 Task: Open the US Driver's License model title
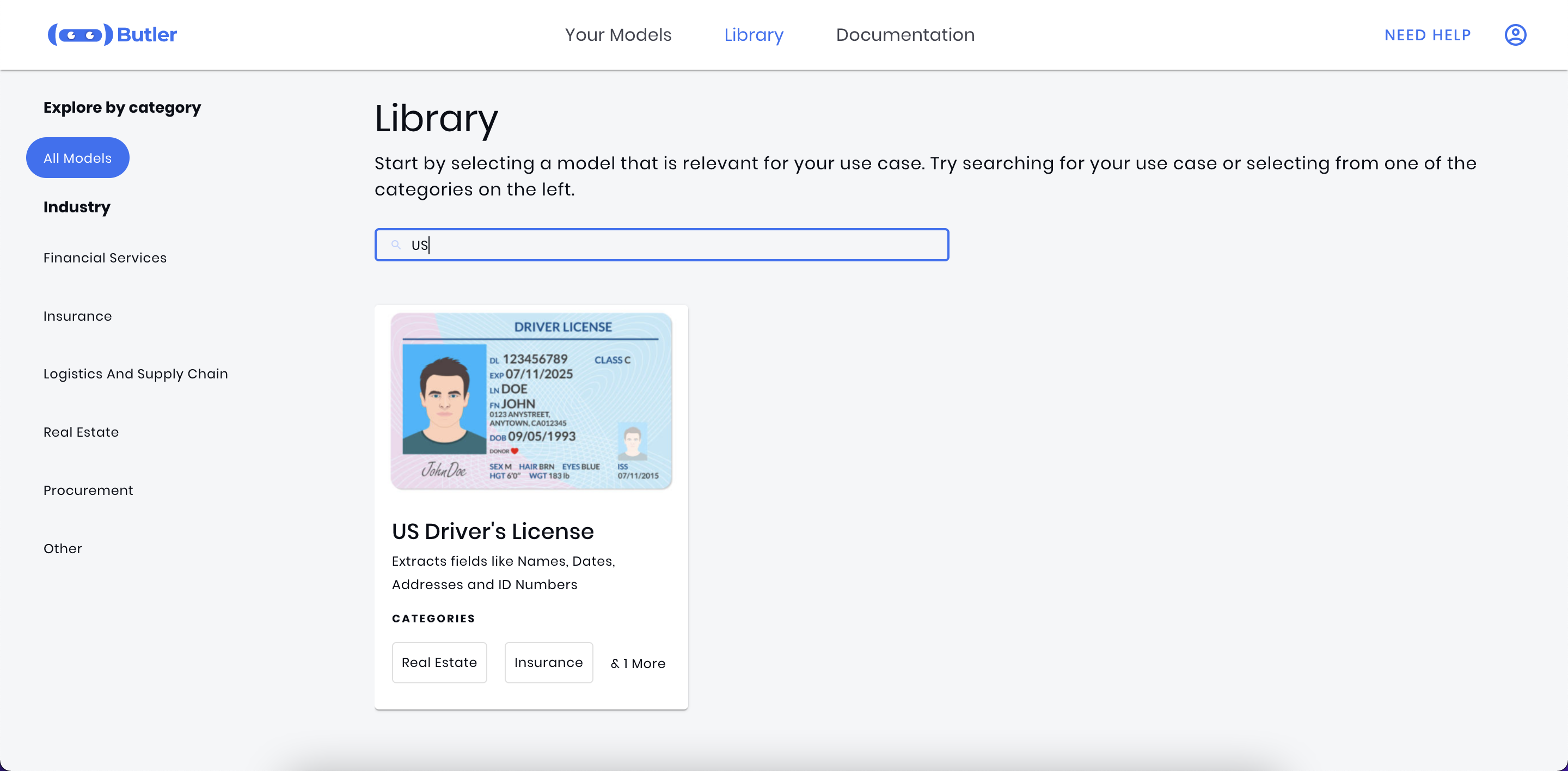click(x=492, y=531)
